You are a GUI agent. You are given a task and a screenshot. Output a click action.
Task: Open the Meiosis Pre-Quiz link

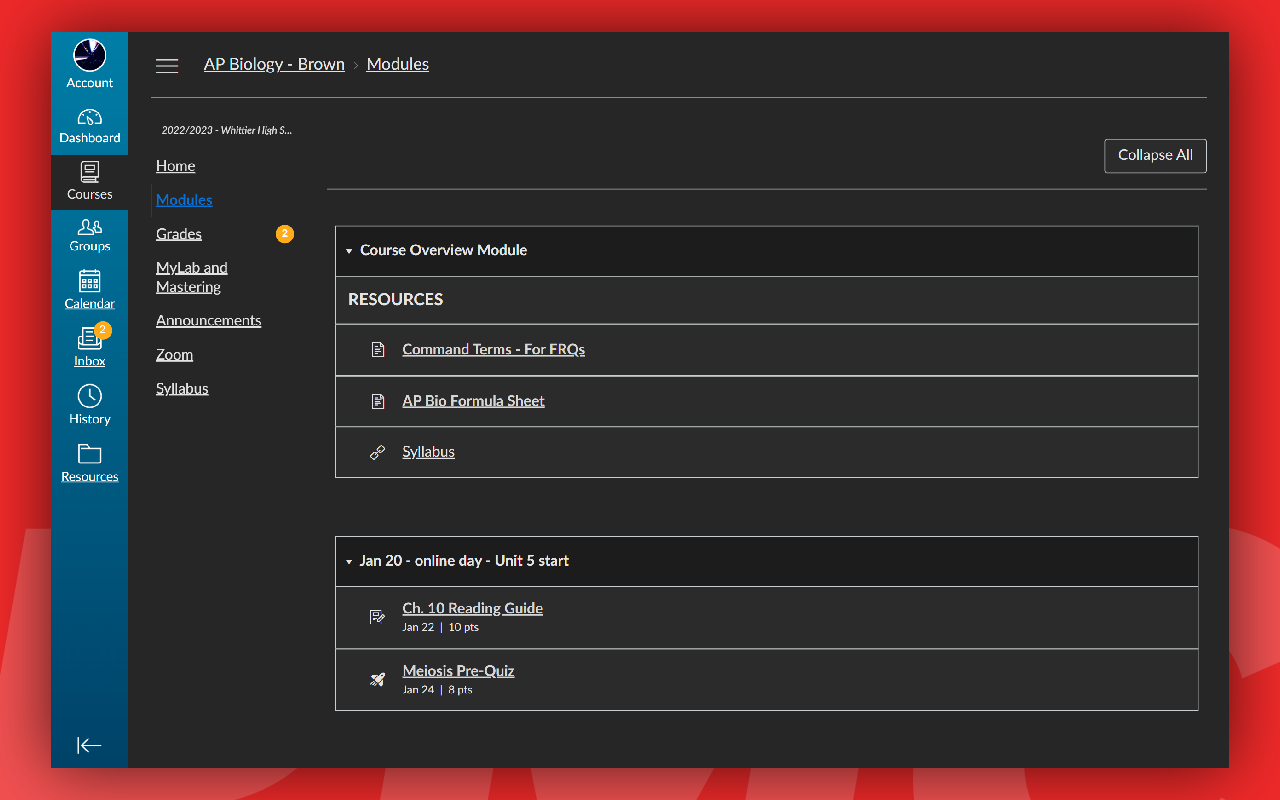tap(459, 671)
